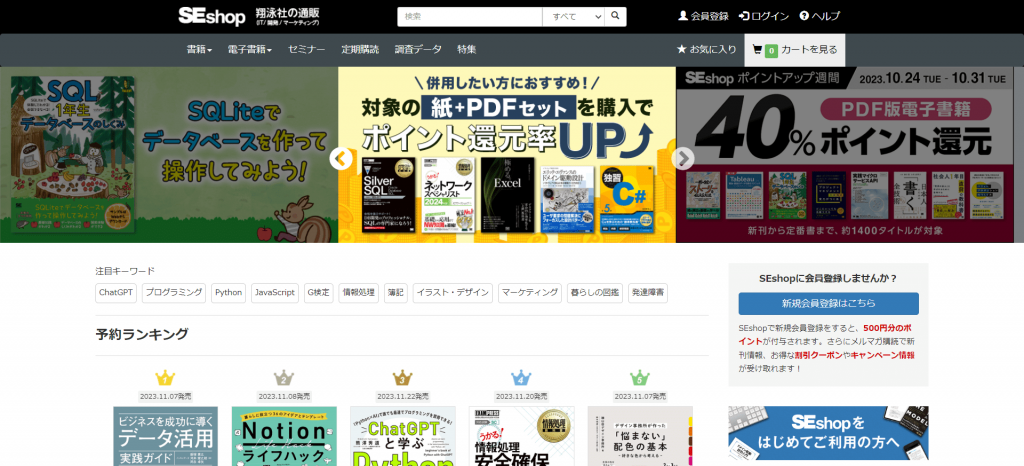Image resolution: width=1024 pixels, height=466 pixels.
Task: Expand the 書籍 menu dropdown
Action: [199, 50]
